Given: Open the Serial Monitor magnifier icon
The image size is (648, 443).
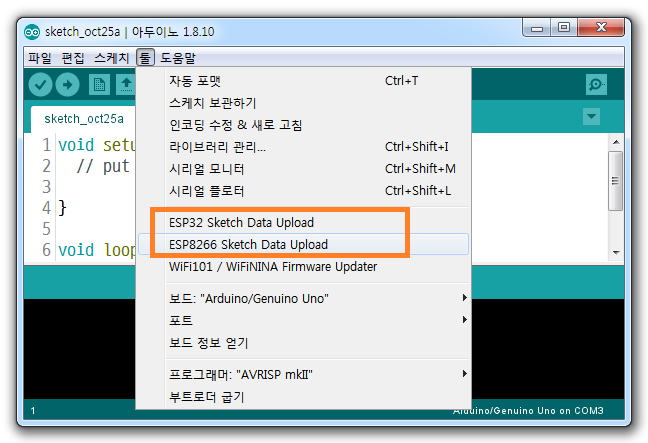Looking at the screenshot, I should point(596,85).
